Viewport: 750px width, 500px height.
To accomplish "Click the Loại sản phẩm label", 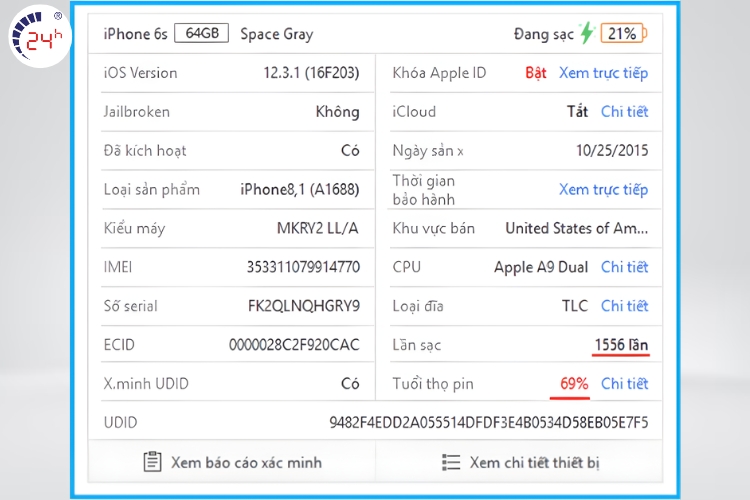I will [x=152, y=190].
